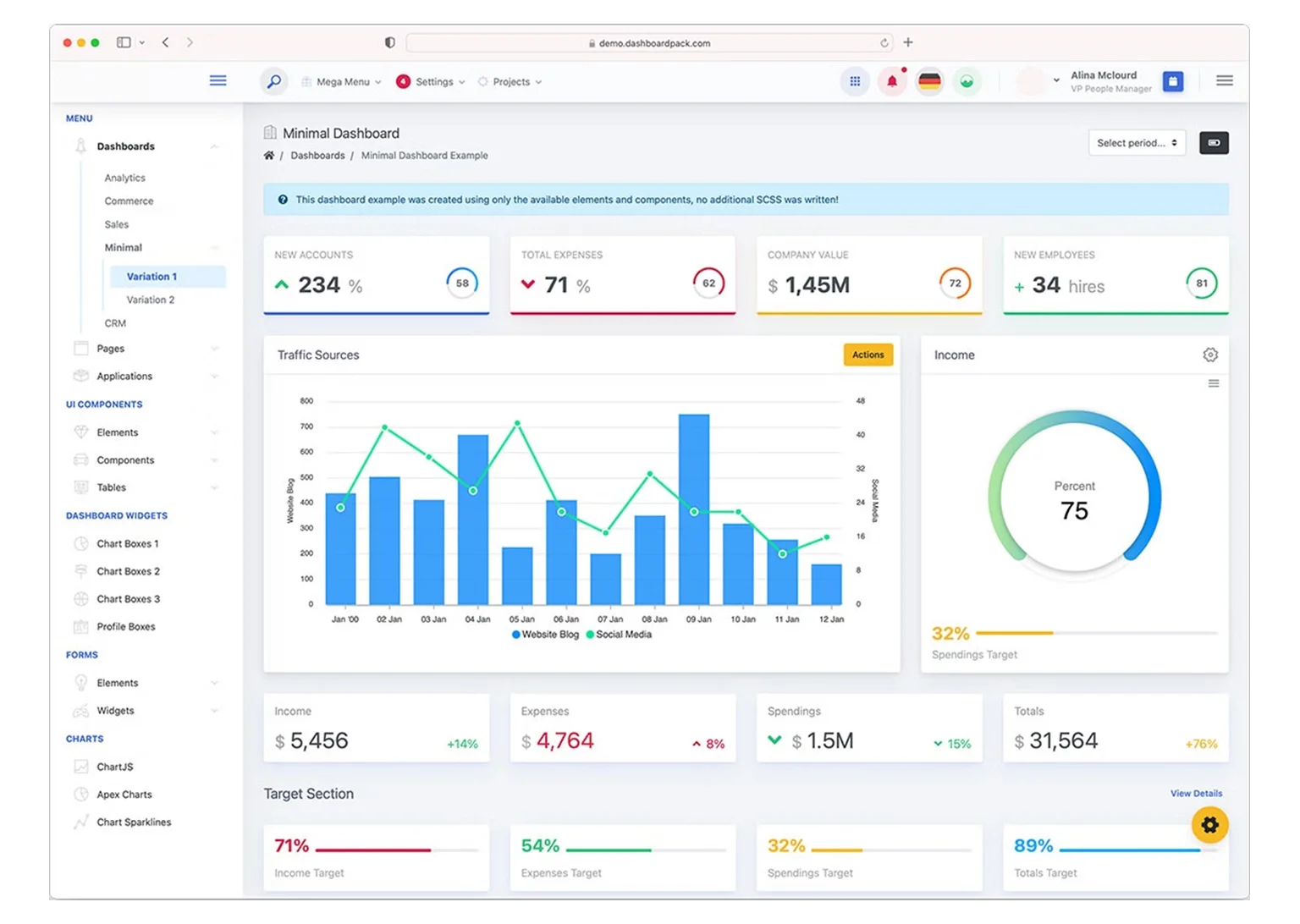
Task: Open the notifications bell icon
Action: pos(891,82)
